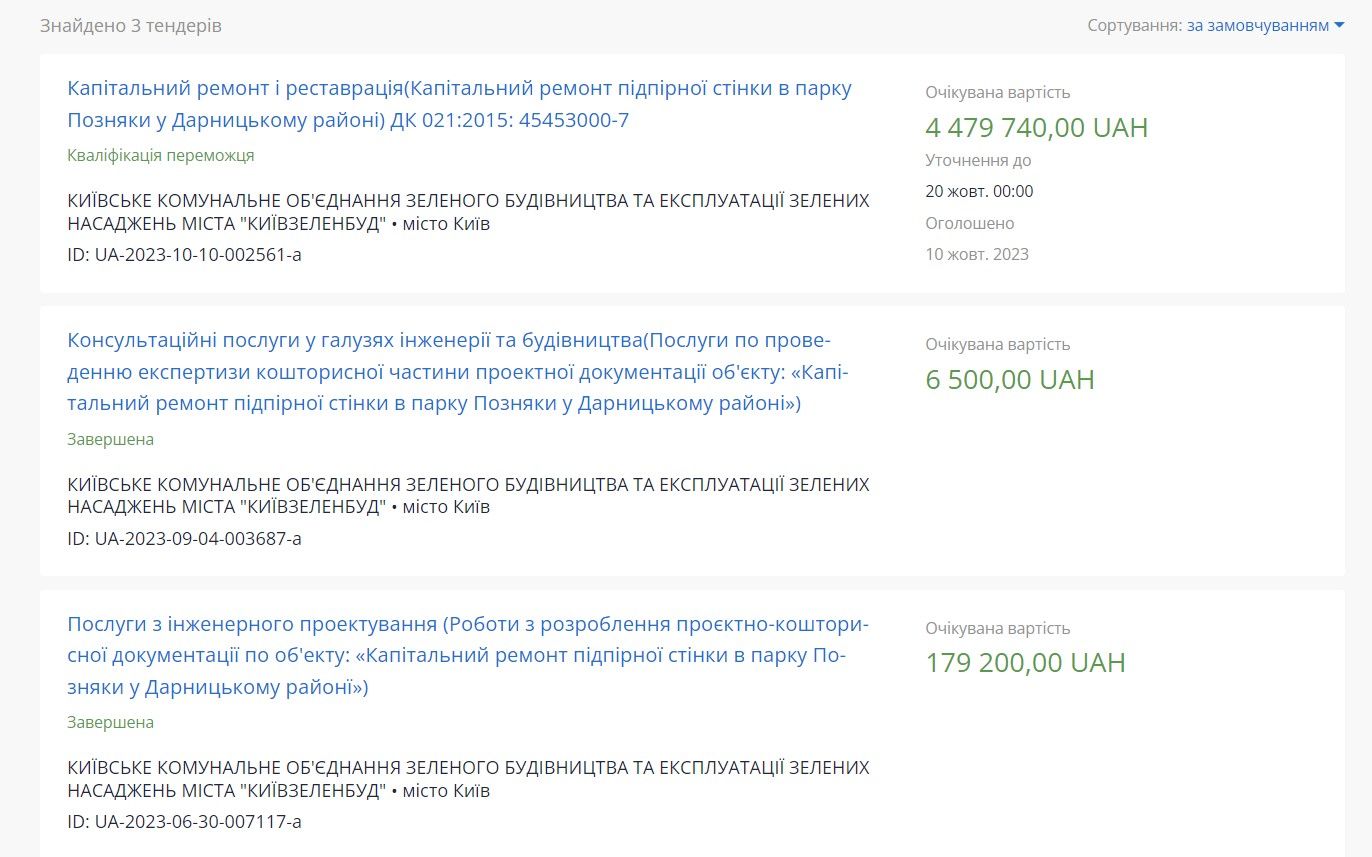Viewport: 1372px width, 857px height.
Task: Select tender ID UA-2023-10-10-002561-a
Action: pyautogui.click(x=184, y=255)
